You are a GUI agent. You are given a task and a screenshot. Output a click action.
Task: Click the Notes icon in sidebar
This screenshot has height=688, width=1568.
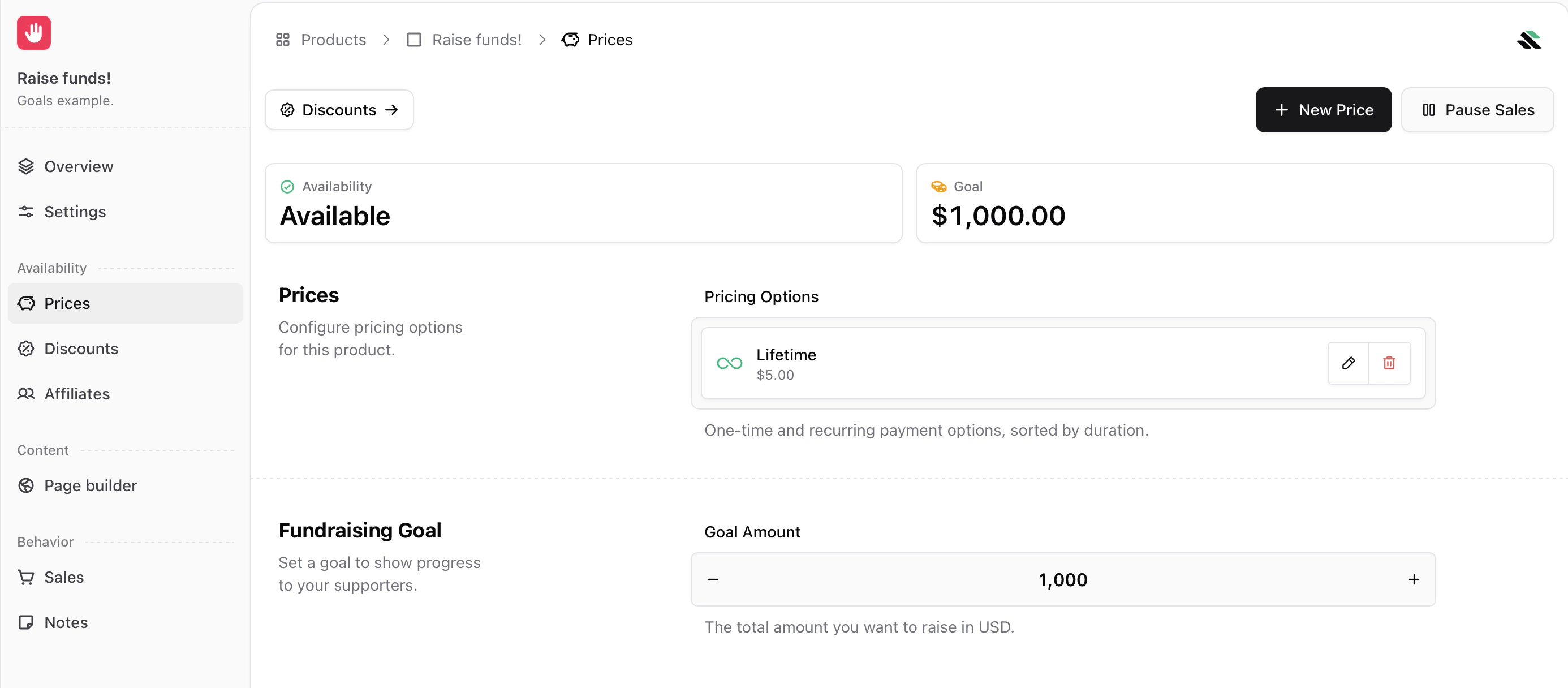[26, 622]
